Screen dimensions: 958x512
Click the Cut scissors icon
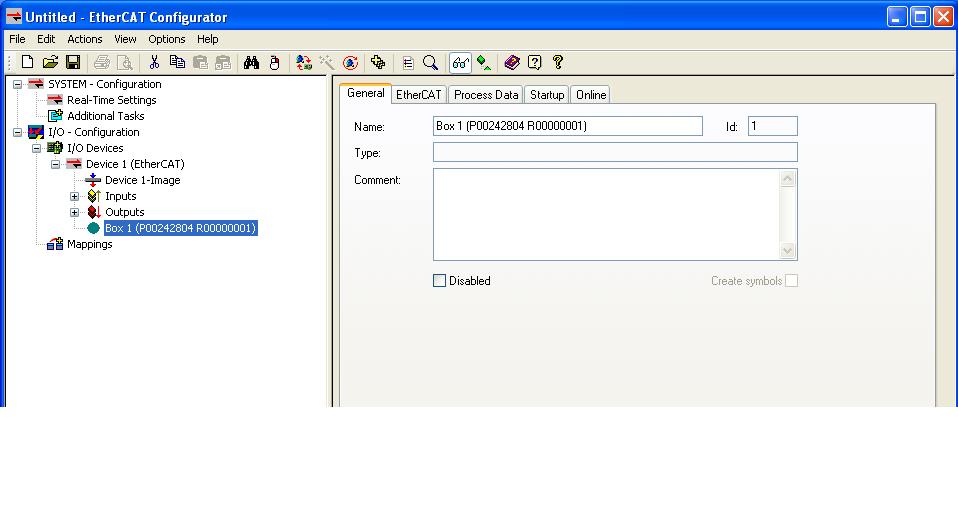pos(154,62)
